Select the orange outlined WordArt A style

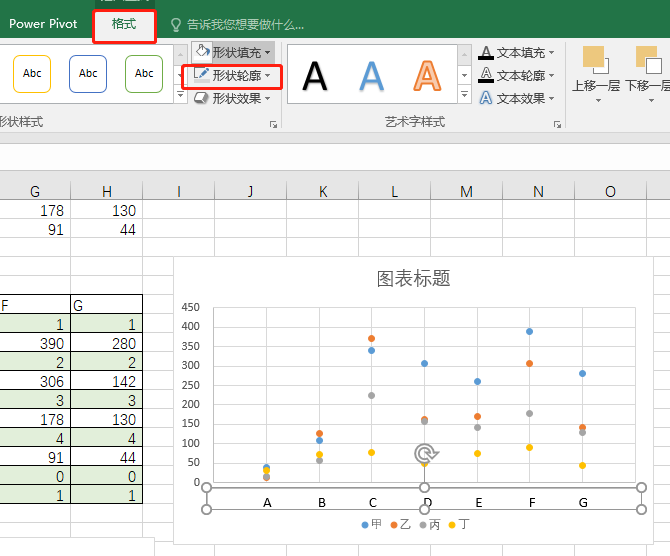(x=428, y=75)
